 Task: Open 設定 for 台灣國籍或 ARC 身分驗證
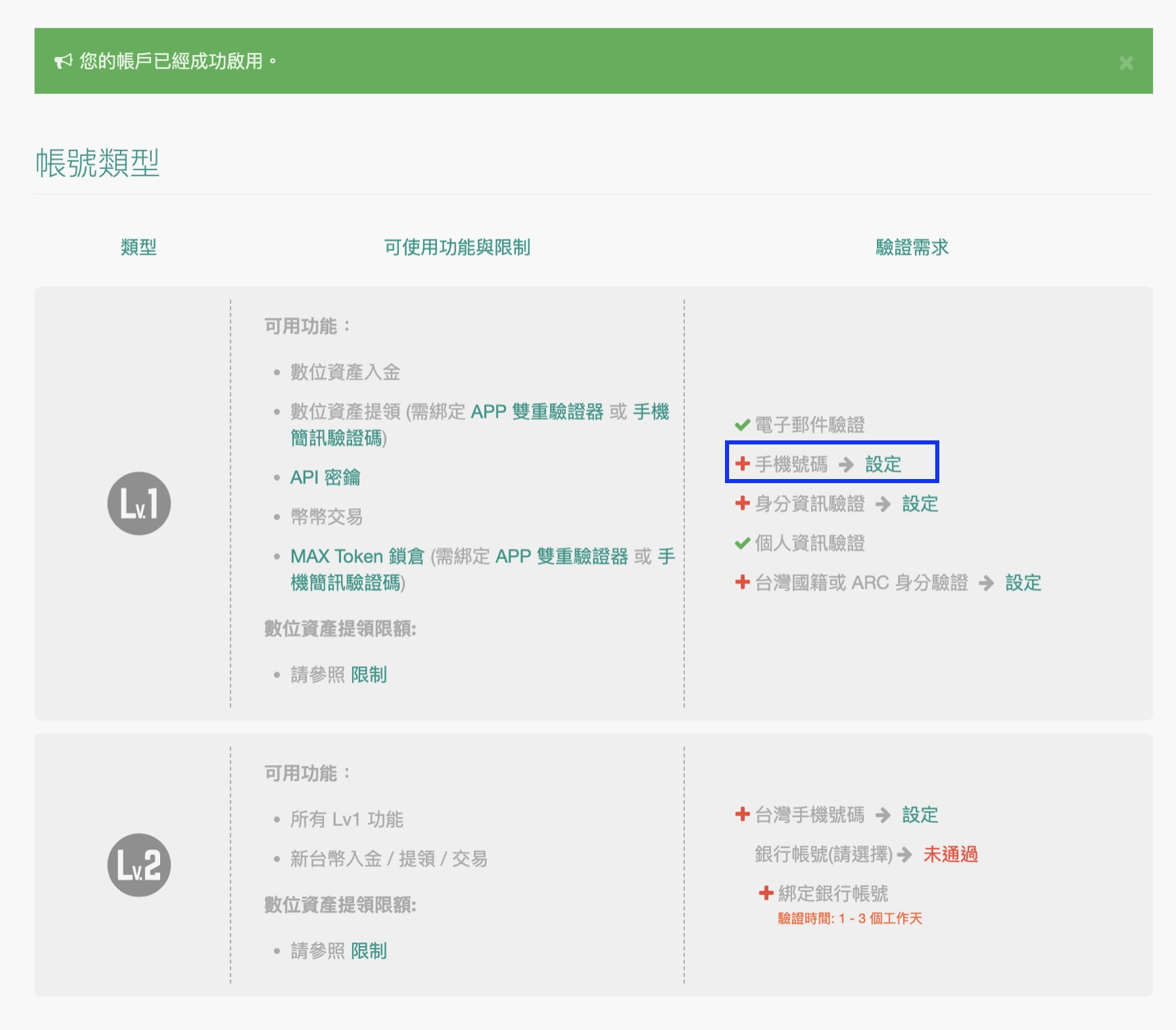point(1023,583)
